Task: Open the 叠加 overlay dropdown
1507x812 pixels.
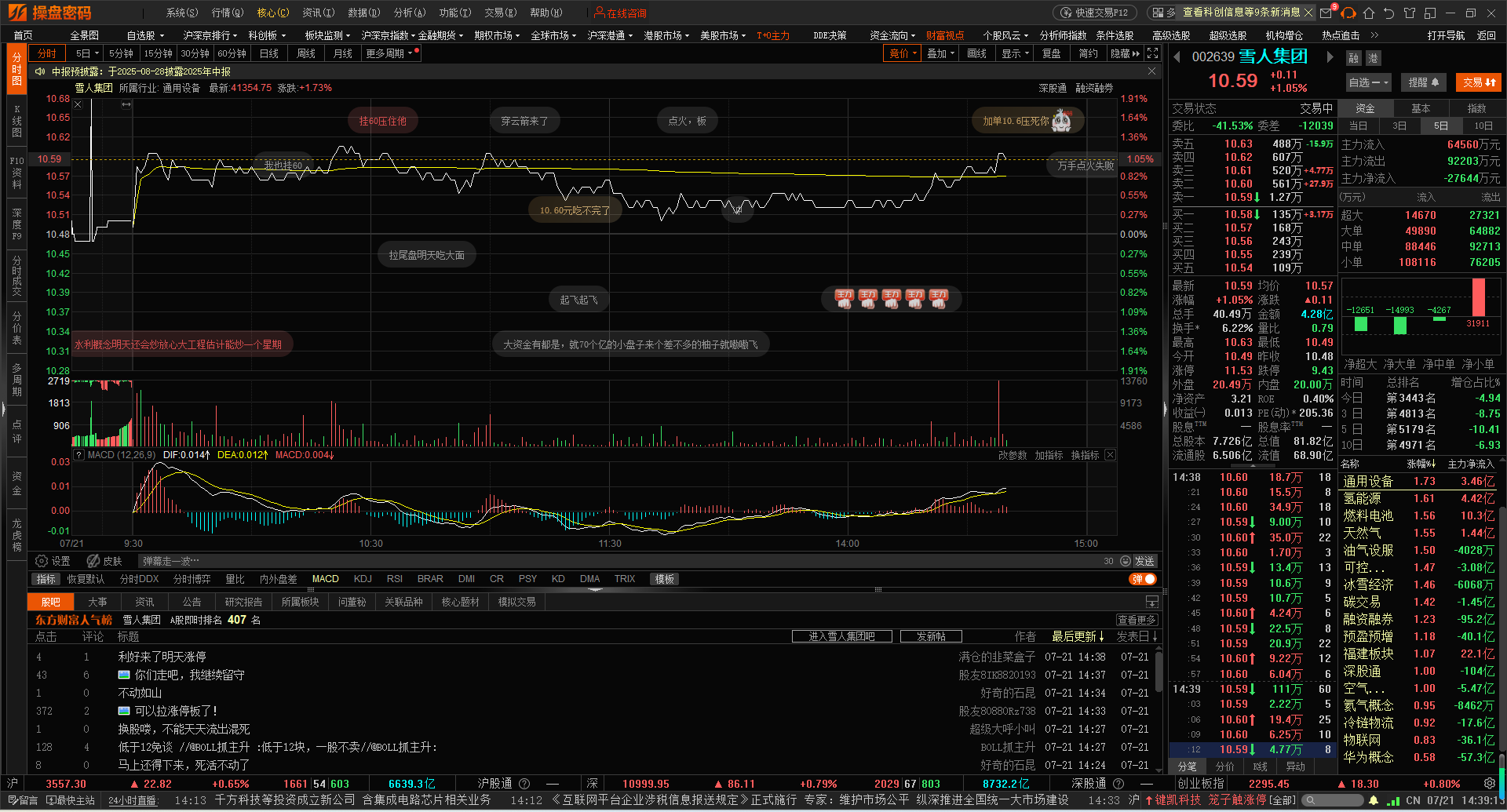Action: 940,53
